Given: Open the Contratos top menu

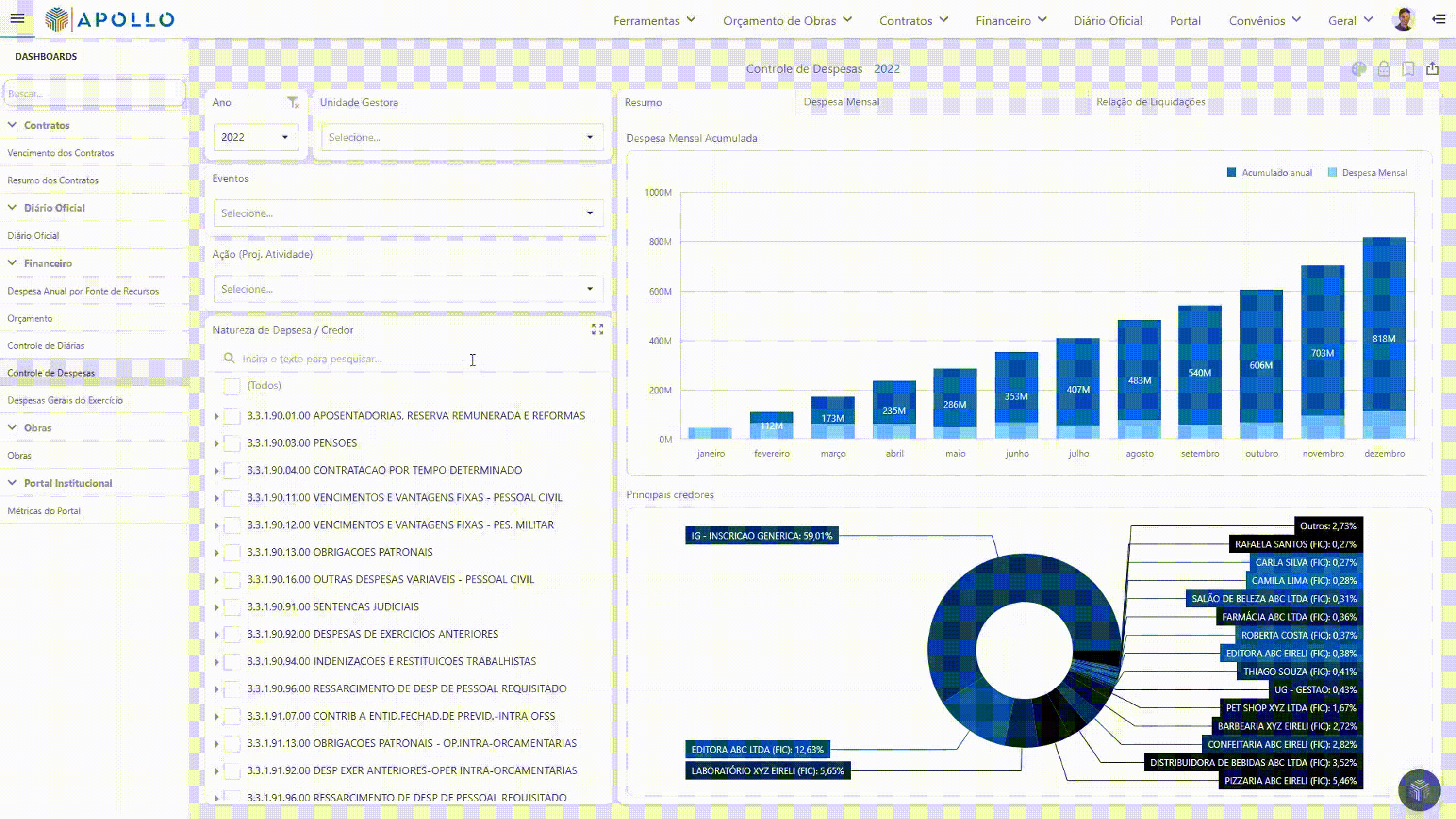Looking at the screenshot, I should tap(913, 20).
